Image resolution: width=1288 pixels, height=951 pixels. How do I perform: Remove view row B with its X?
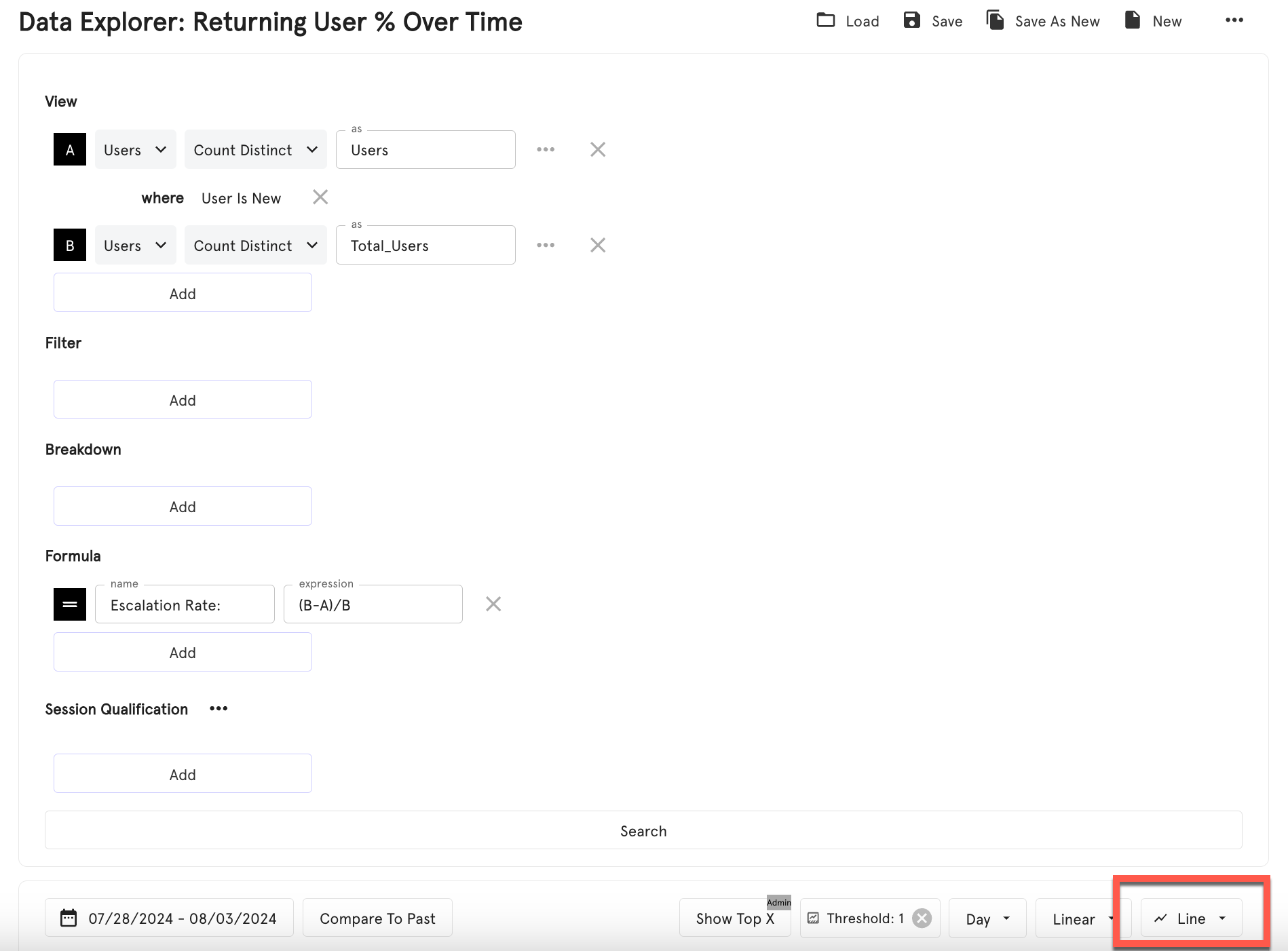(x=598, y=245)
